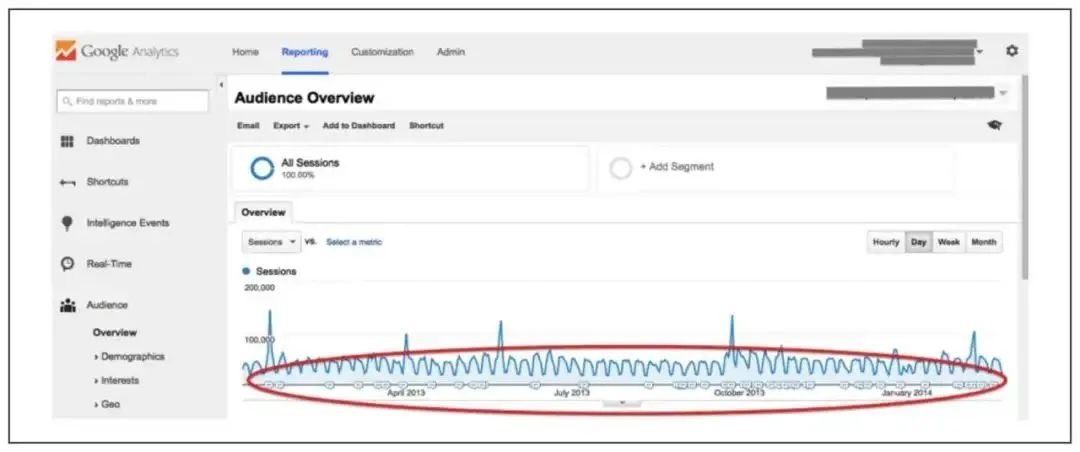Click the Find reports & more search field
Screen dimensions: 1080x452
click(132, 101)
